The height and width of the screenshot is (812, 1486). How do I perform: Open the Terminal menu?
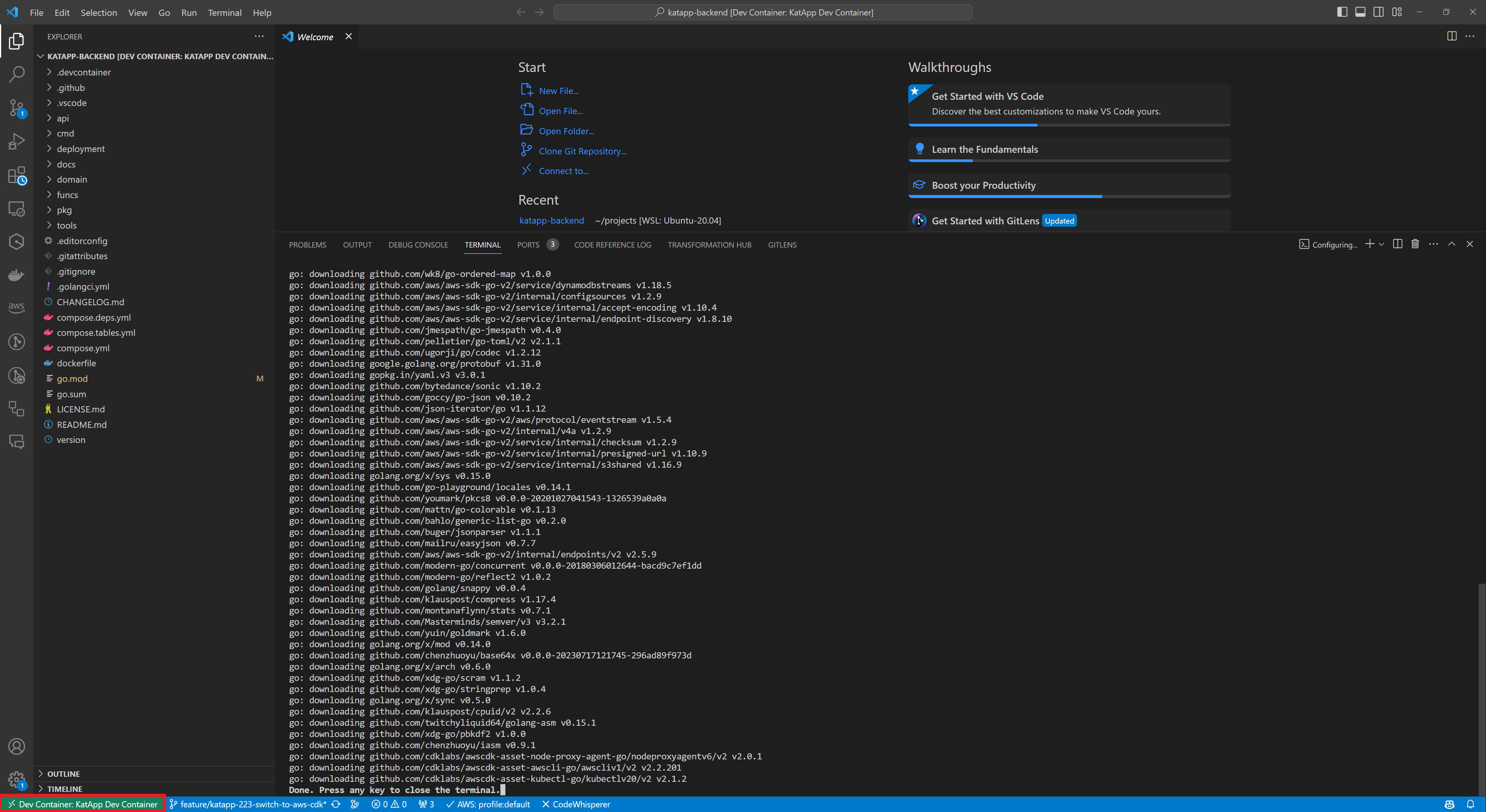(224, 12)
